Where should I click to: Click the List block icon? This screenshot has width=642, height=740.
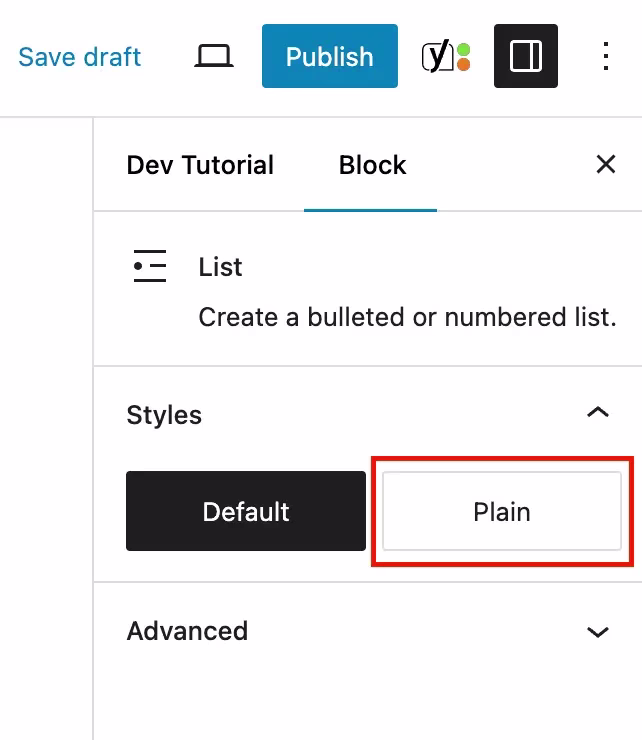pyautogui.click(x=150, y=267)
